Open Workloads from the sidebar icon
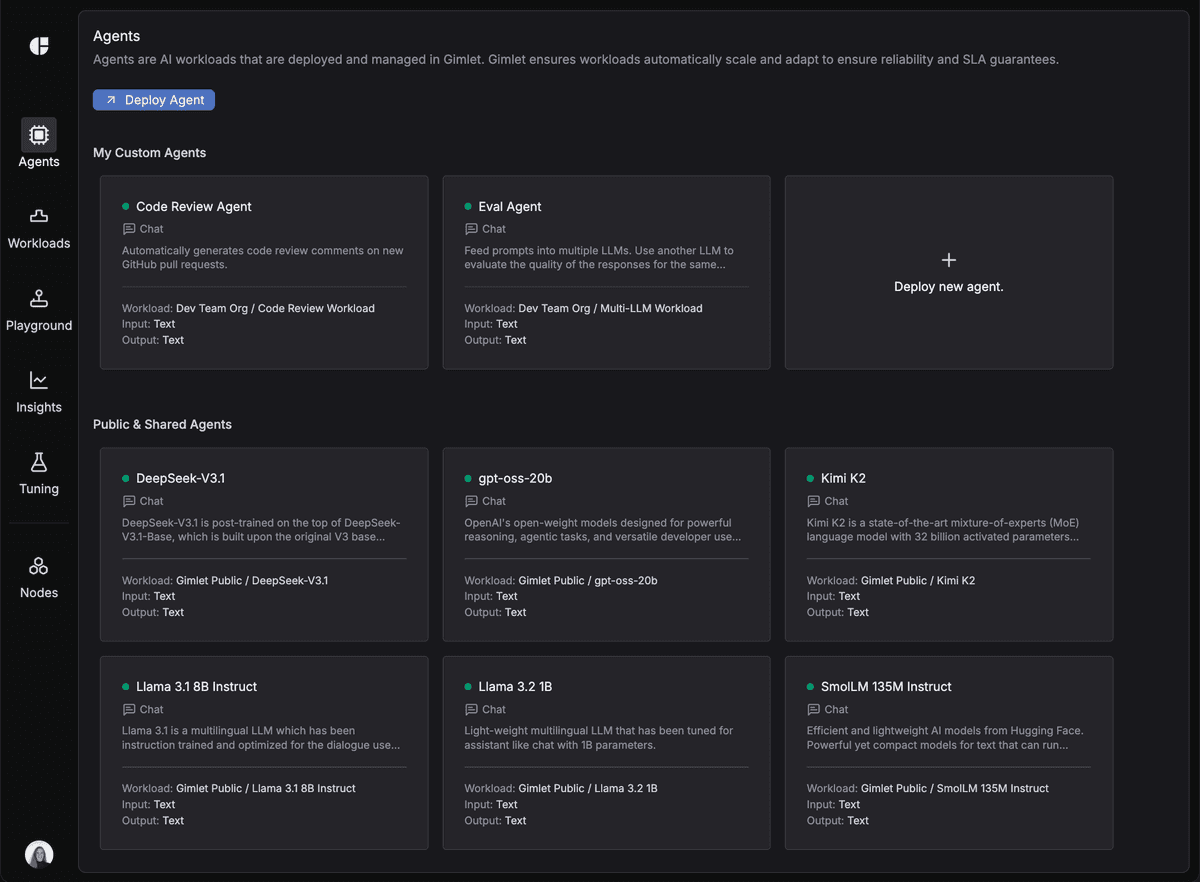This screenshot has width=1200, height=882. click(x=38, y=216)
